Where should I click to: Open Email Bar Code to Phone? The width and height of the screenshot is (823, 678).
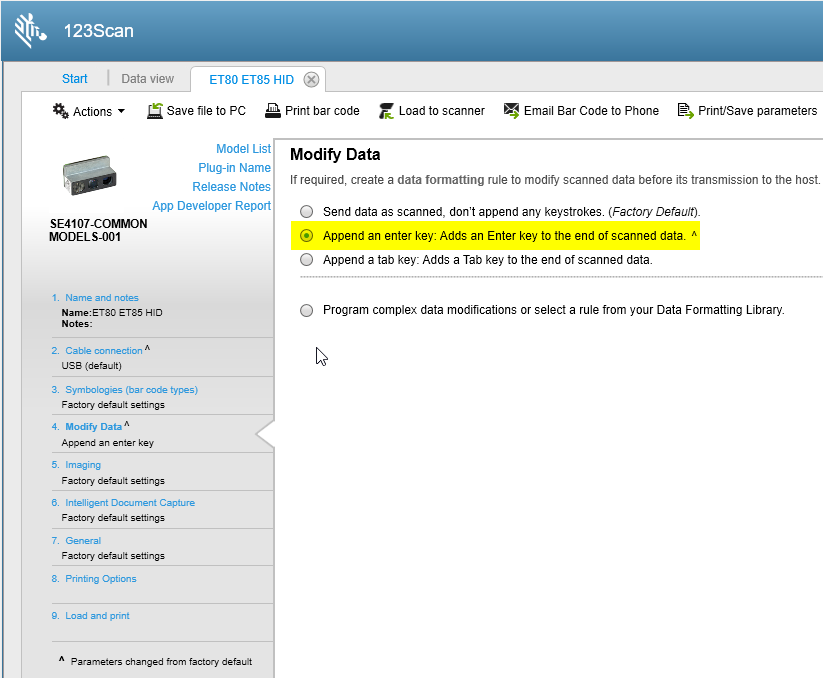(x=511, y=111)
